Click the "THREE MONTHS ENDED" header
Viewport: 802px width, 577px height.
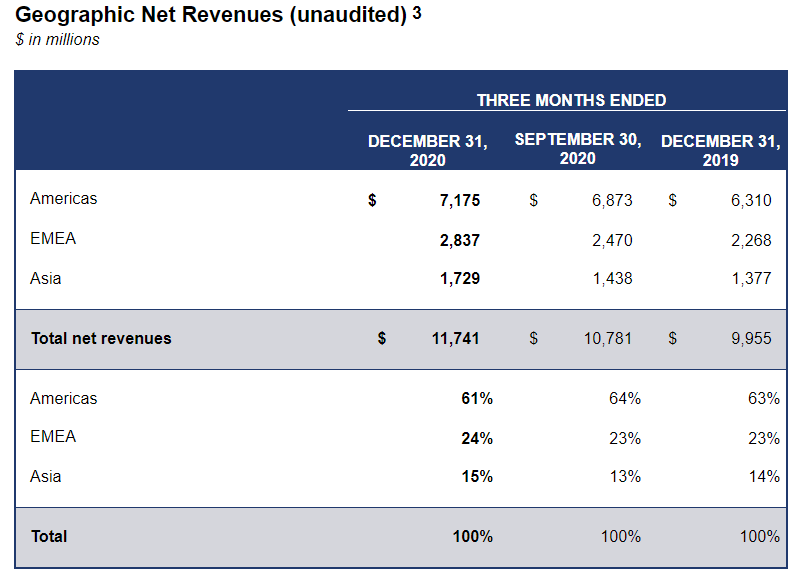pyautogui.click(x=571, y=100)
